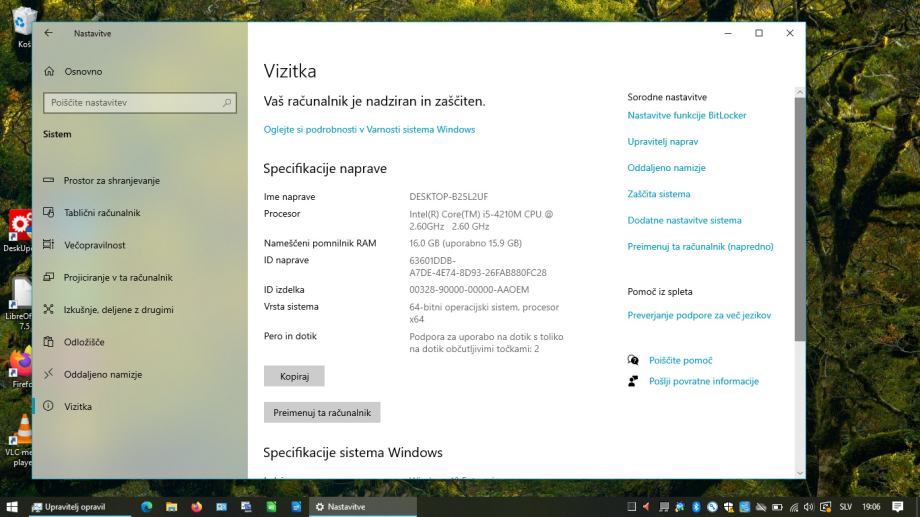Open Nastavitve funkcije BitLocker link

click(x=686, y=116)
